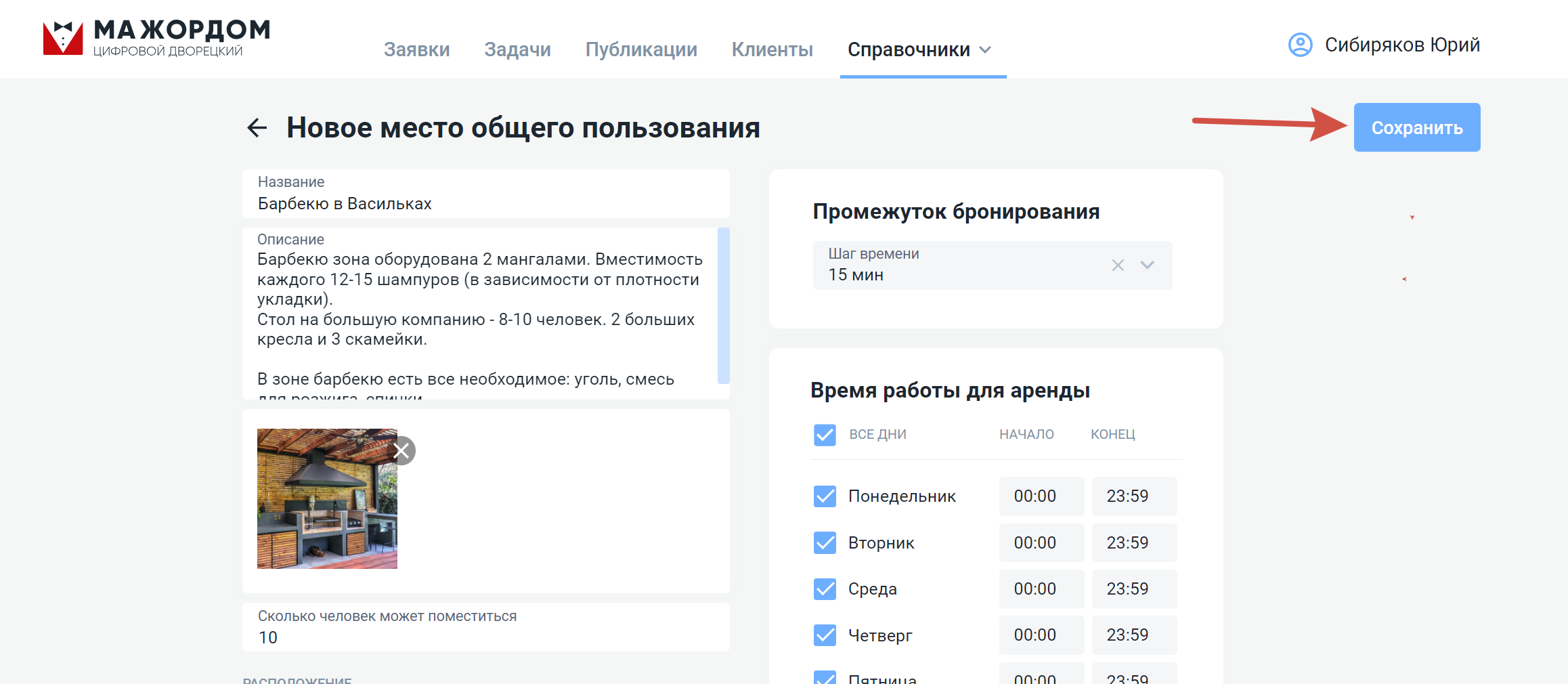Click the Сибиряков Юрий user name

pyautogui.click(x=1402, y=45)
